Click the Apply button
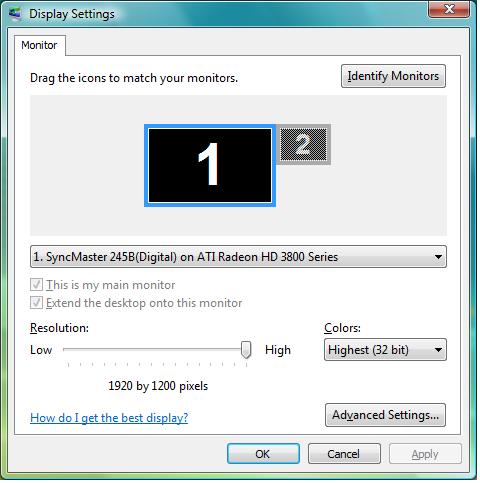Screen dimensions: 480x483 coord(425,454)
